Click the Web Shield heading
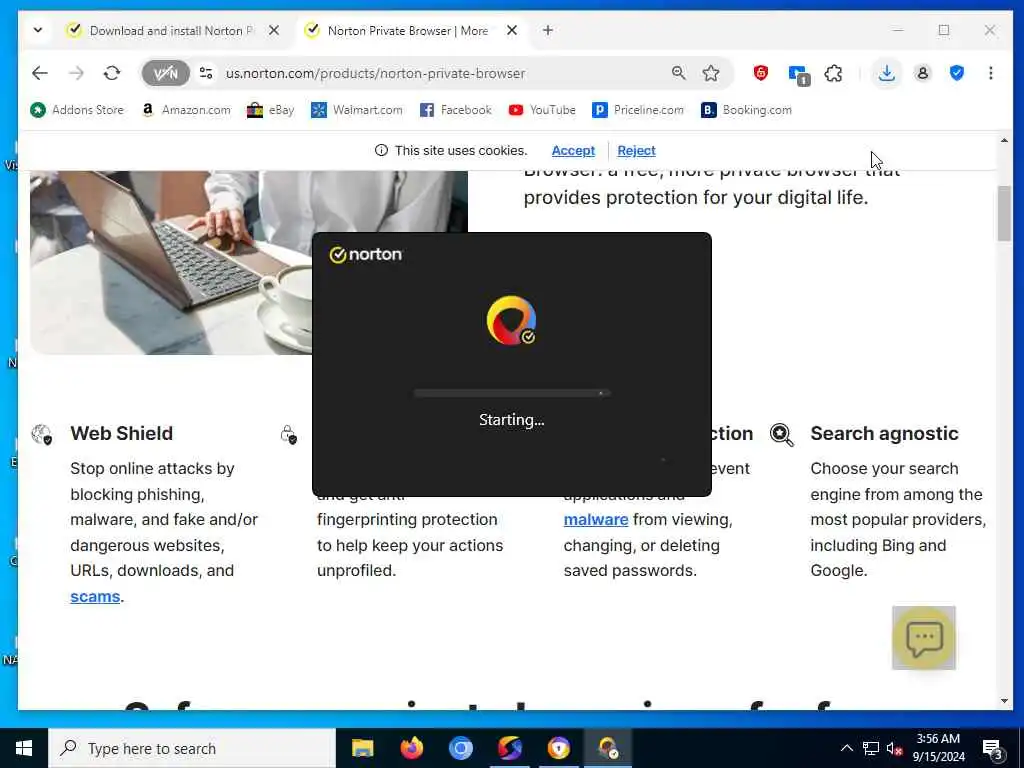The height and width of the screenshot is (768, 1024). [121, 434]
